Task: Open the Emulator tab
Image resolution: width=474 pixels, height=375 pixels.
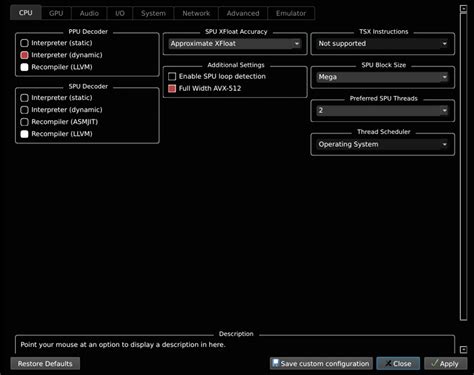Action: click(291, 13)
